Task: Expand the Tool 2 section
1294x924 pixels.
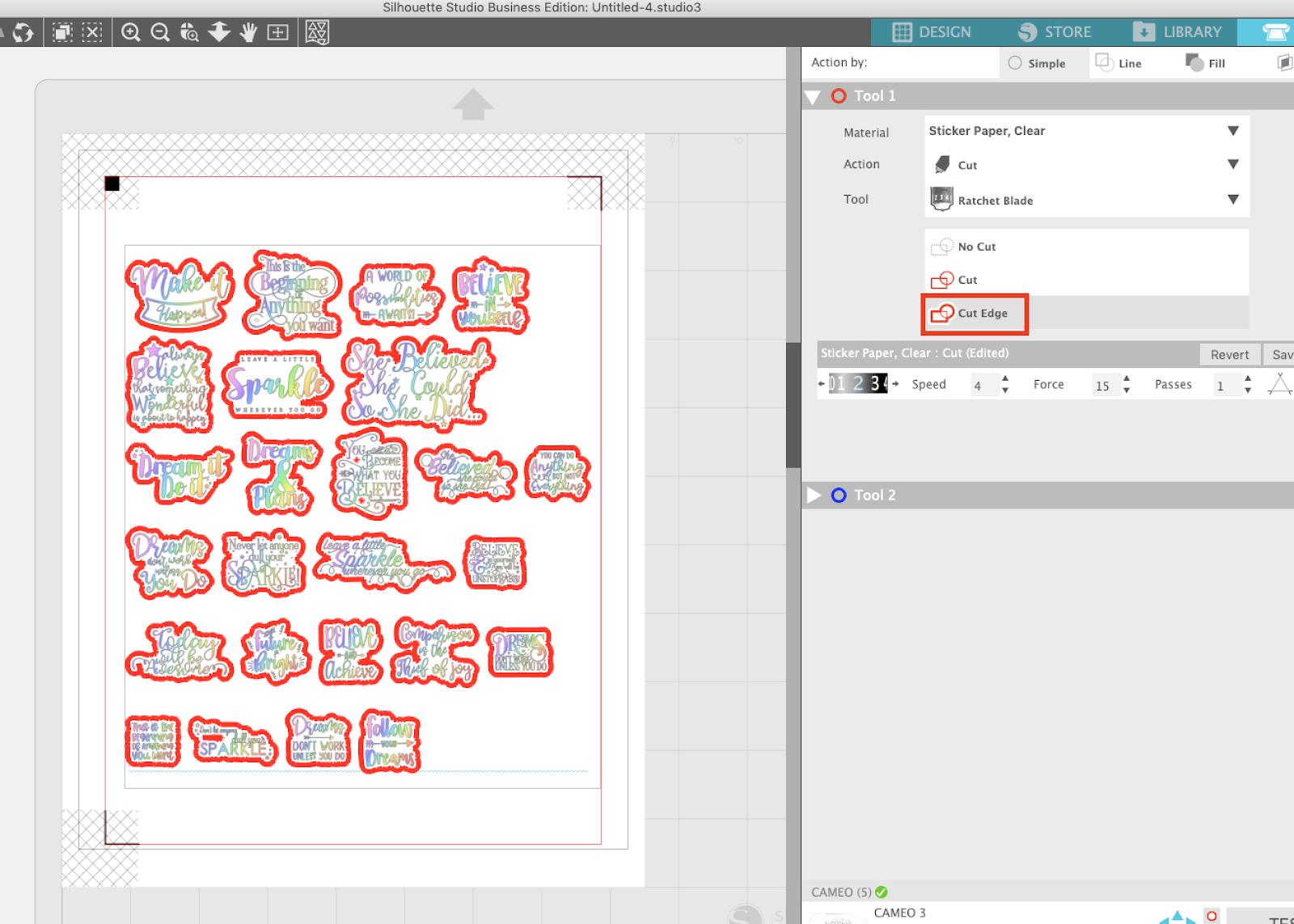Action: tap(814, 495)
